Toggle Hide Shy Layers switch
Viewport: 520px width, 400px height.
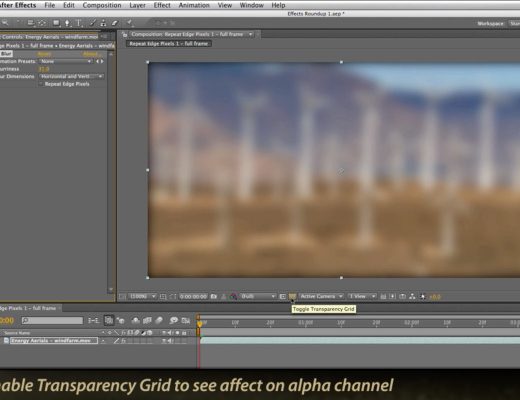click(135, 321)
